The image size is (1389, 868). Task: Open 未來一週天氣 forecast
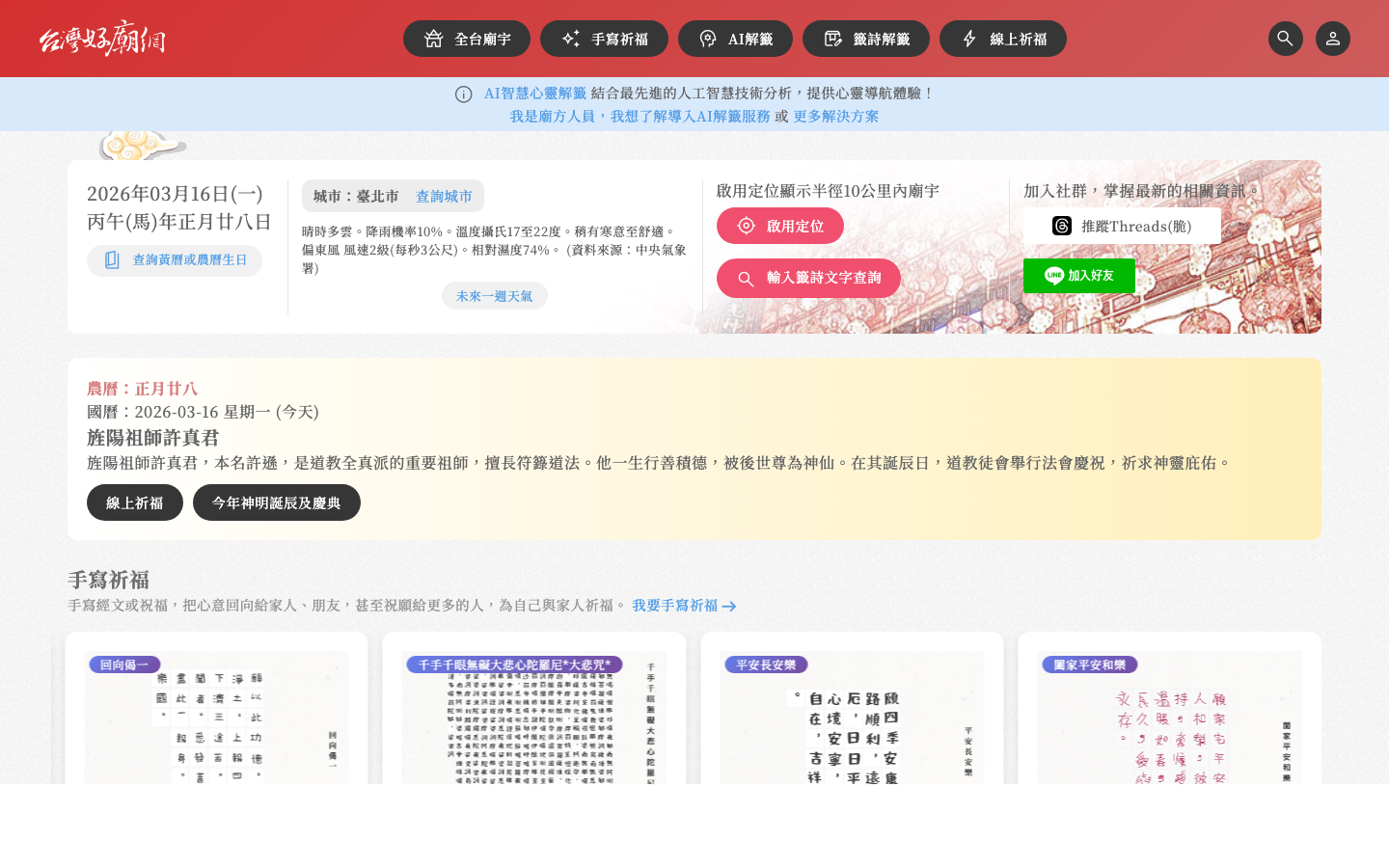pyautogui.click(x=494, y=295)
